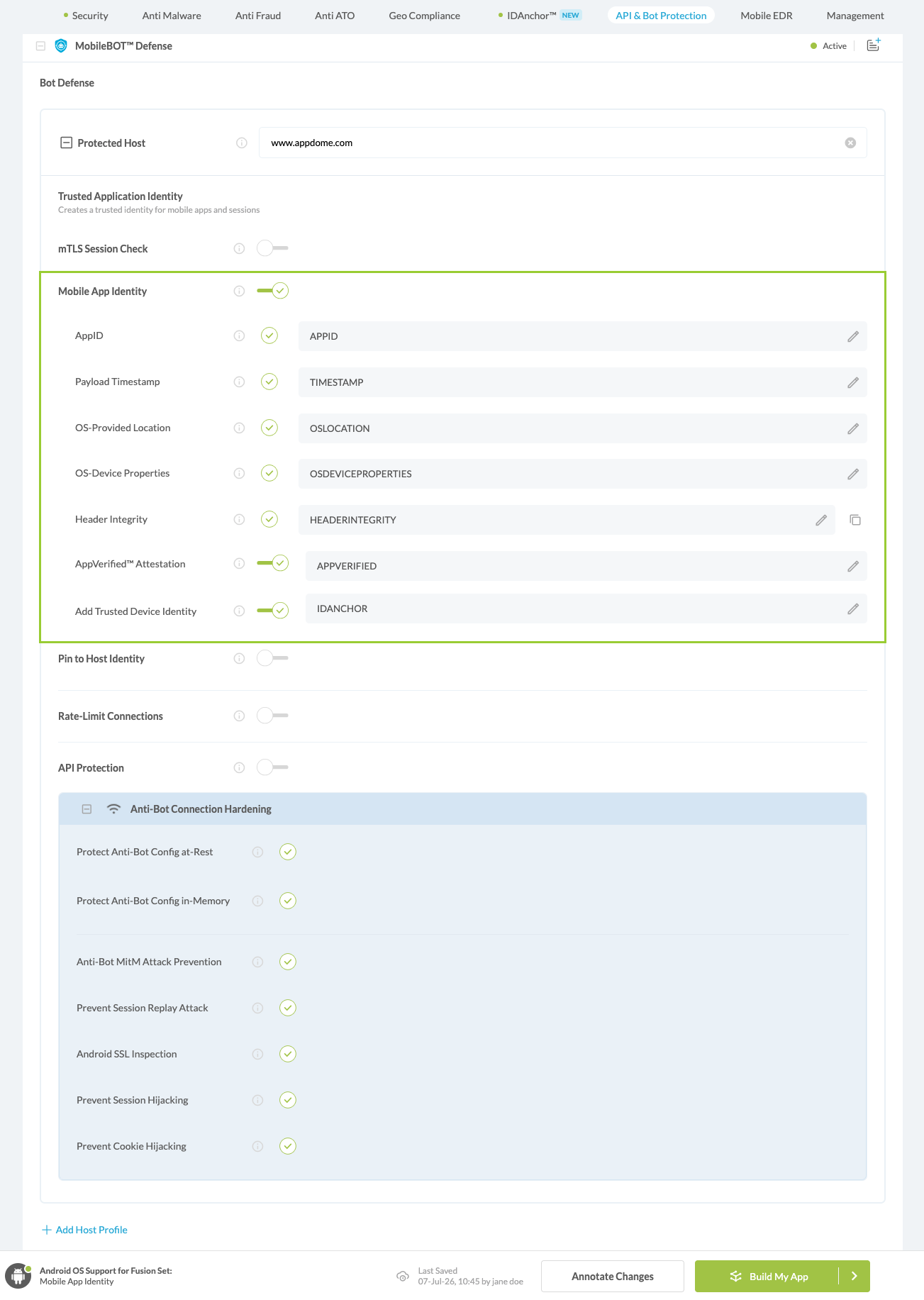Collapse the MobileBOT Defense section
924x1300 pixels.
click(x=40, y=46)
